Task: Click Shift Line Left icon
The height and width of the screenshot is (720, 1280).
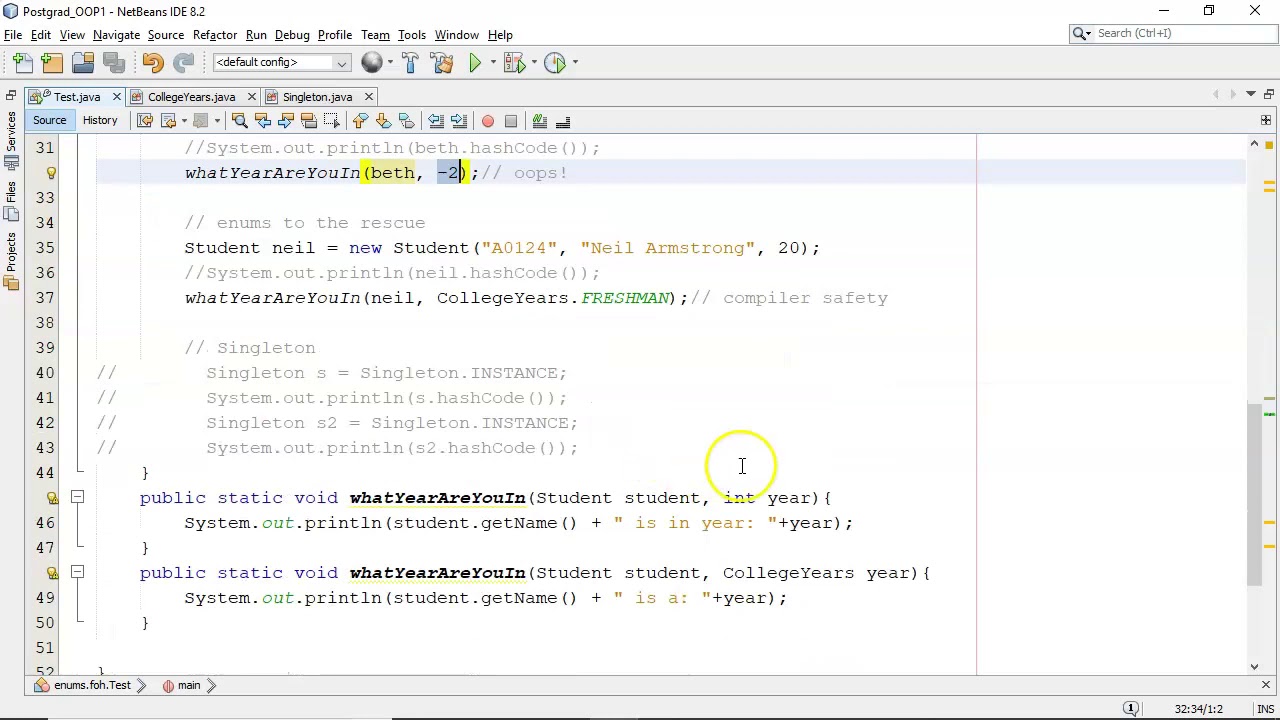Action: tap(436, 121)
